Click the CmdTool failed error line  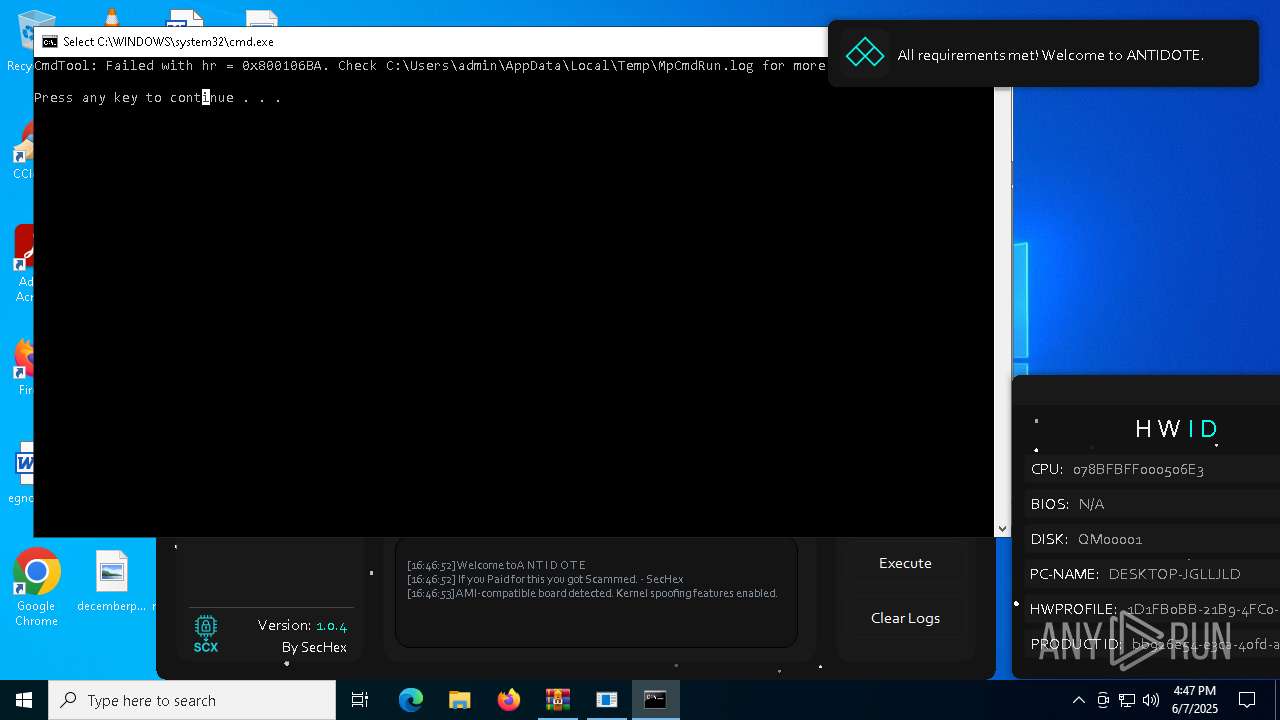[x=430, y=65]
